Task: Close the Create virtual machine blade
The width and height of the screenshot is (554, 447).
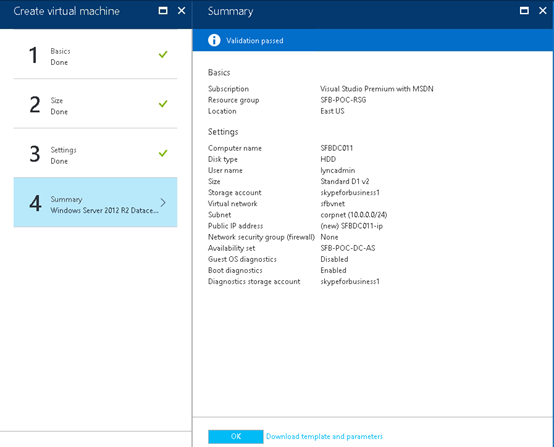Action: [181, 11]
